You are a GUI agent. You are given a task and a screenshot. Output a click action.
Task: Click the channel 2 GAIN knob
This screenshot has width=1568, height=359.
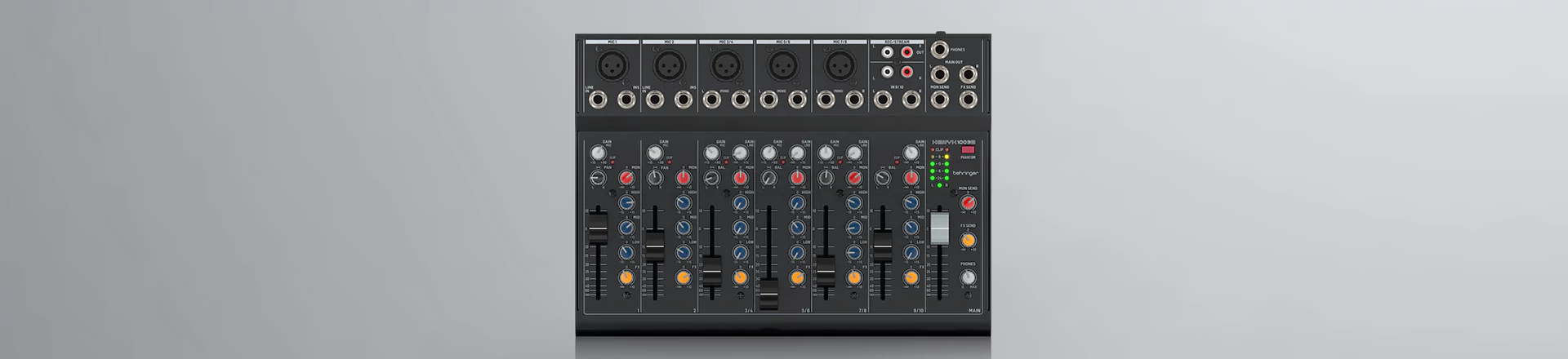point(655,153)
